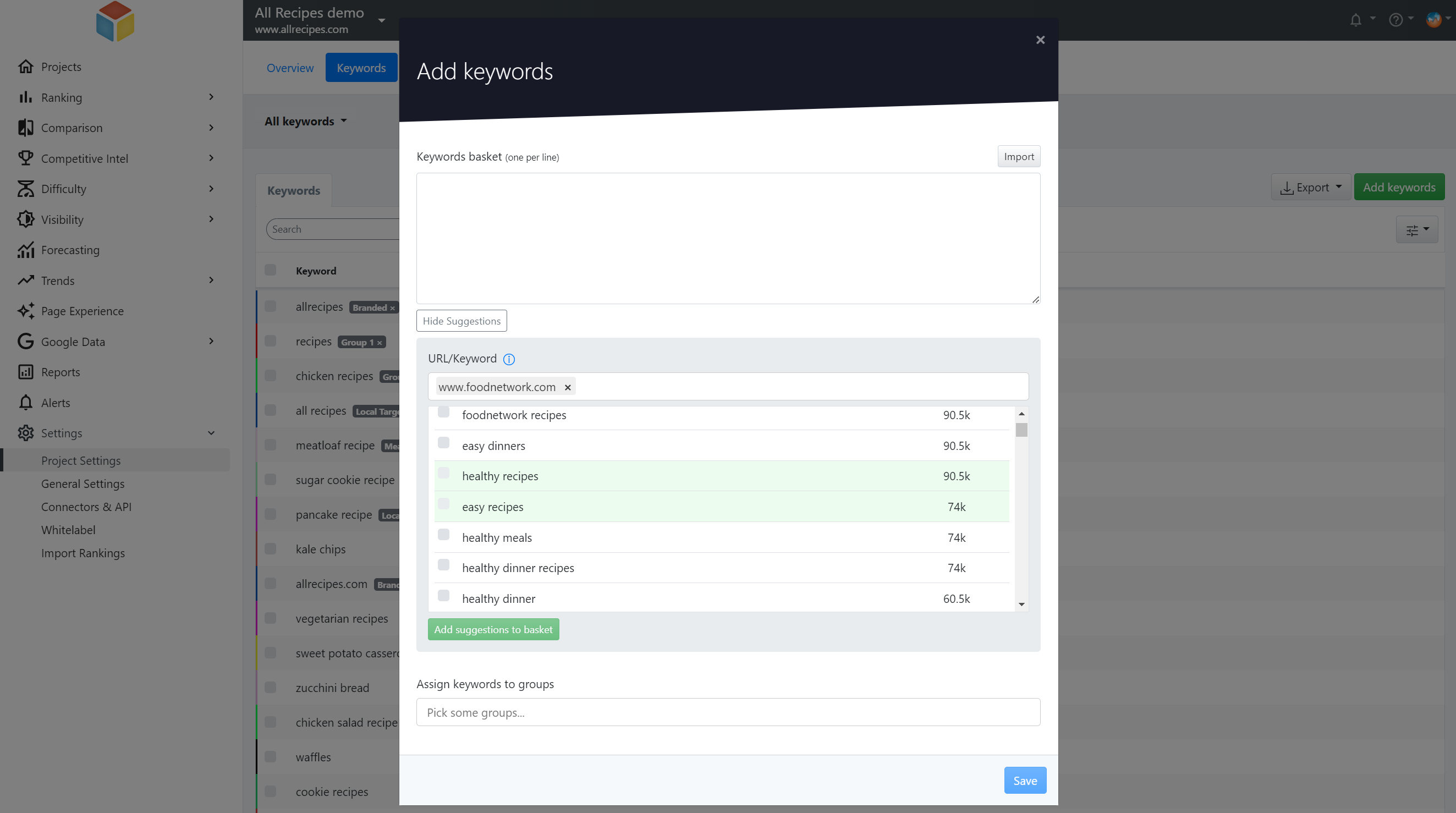Open the help question mark icon

tap(1395, 20)
